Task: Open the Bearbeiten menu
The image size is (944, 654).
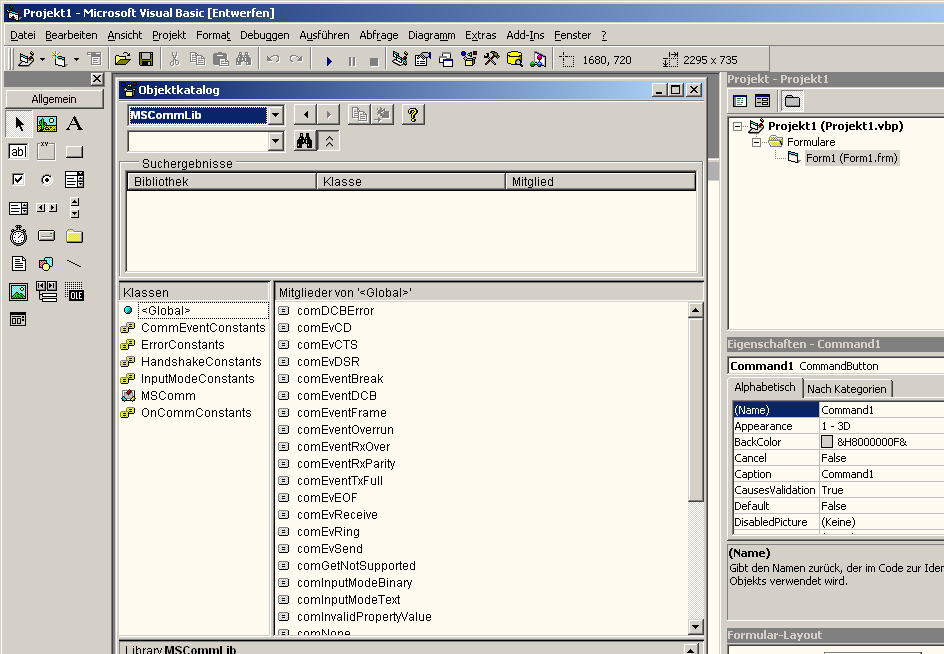Action: (x=71, y=35)
